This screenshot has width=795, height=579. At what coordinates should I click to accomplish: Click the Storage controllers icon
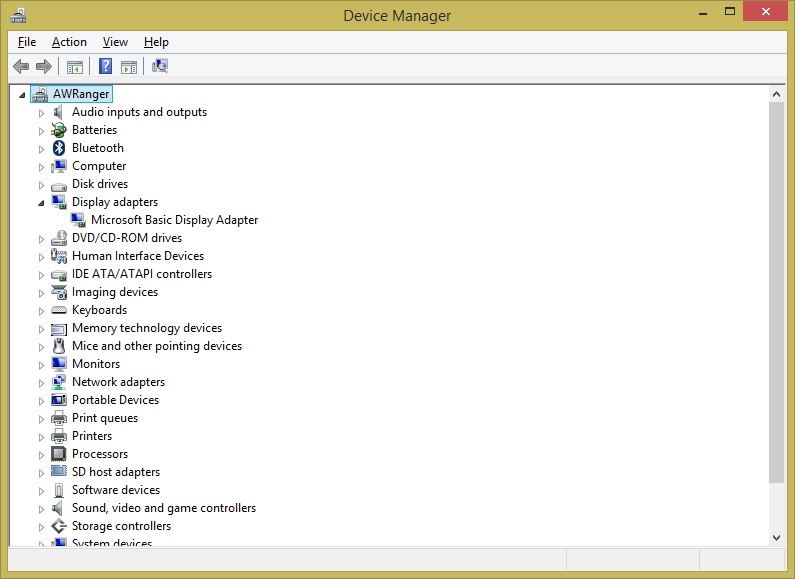59,526
